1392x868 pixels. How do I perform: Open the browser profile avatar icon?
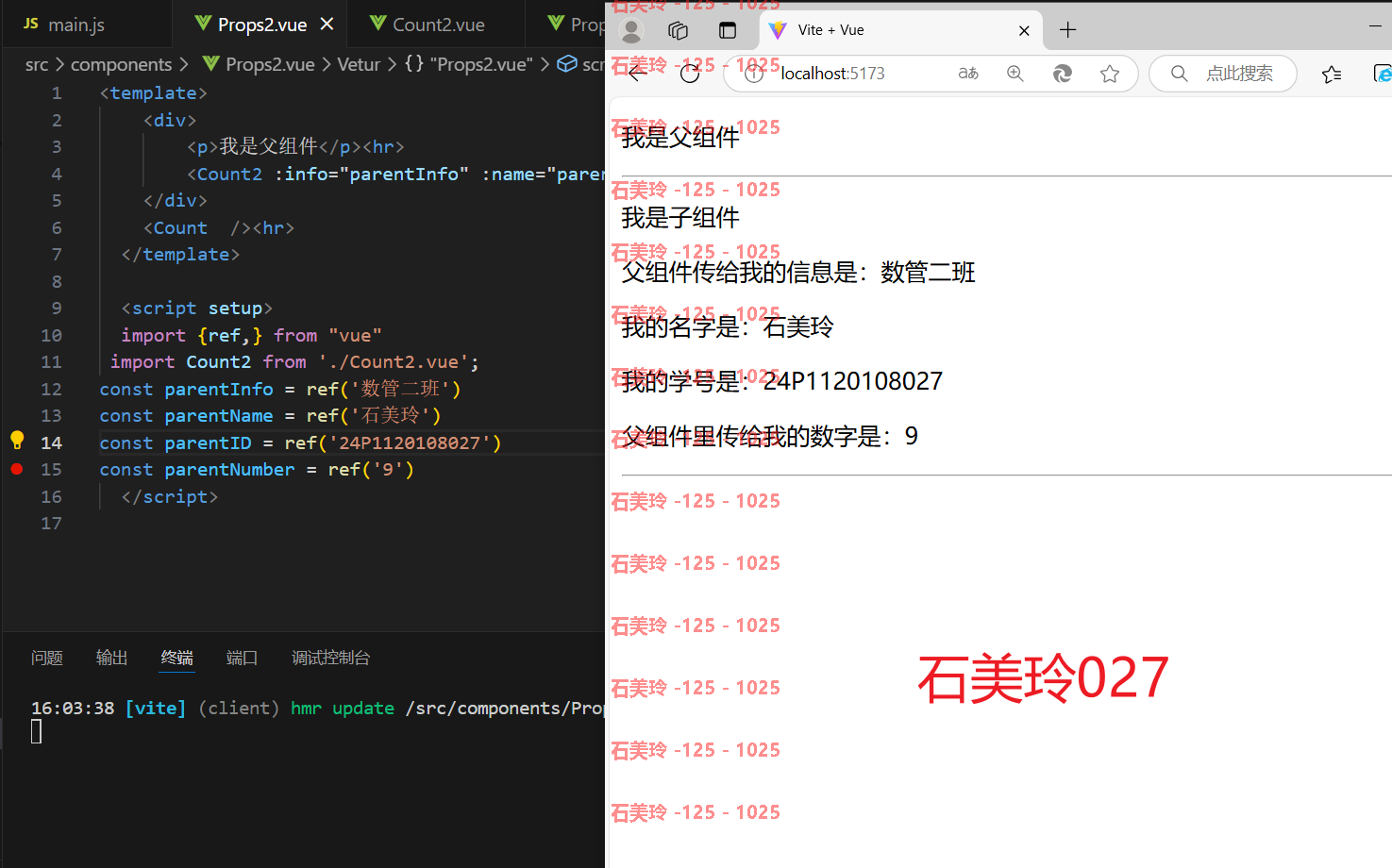(x=631, y=30)
